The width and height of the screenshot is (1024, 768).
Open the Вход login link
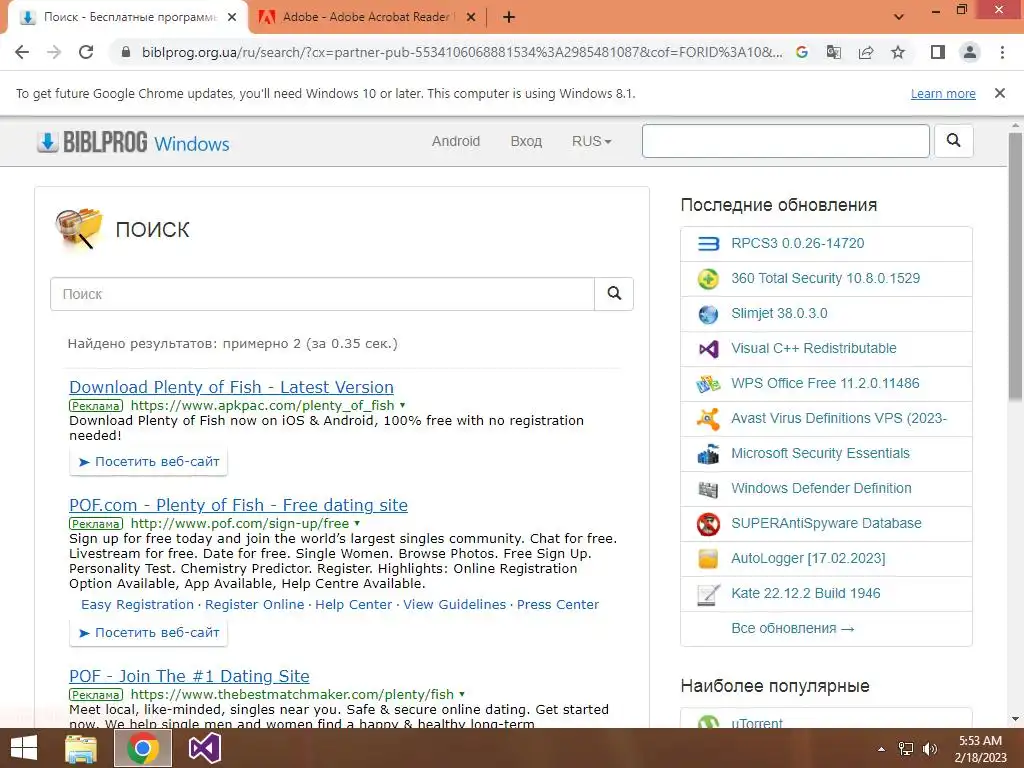pyautogui.click(x=526, y=141)
